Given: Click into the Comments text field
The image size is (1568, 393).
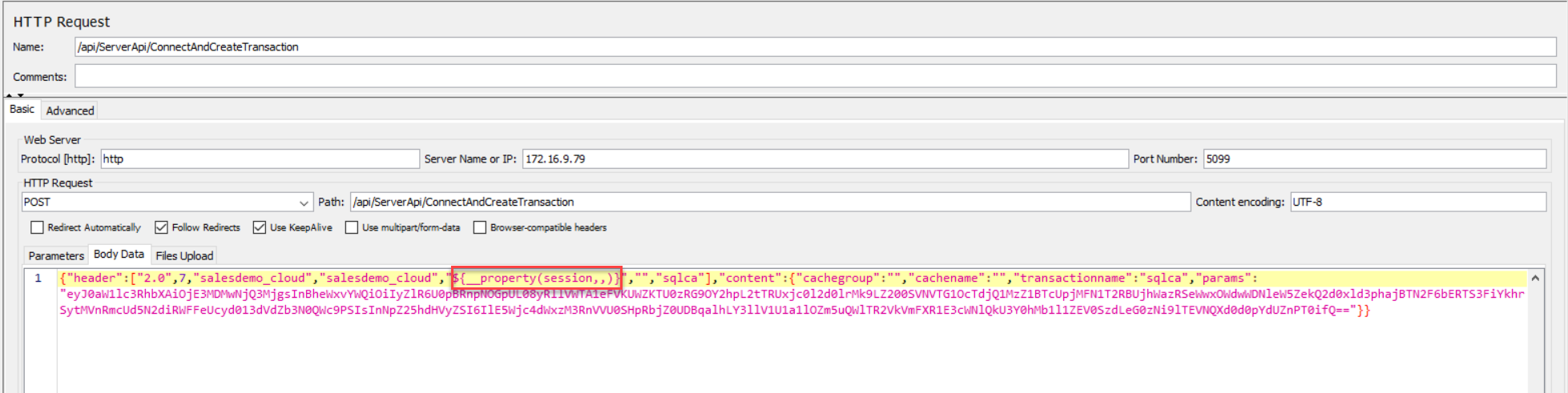Looking at the screenshot, I should pyautogui.click(x=814, y=77).
